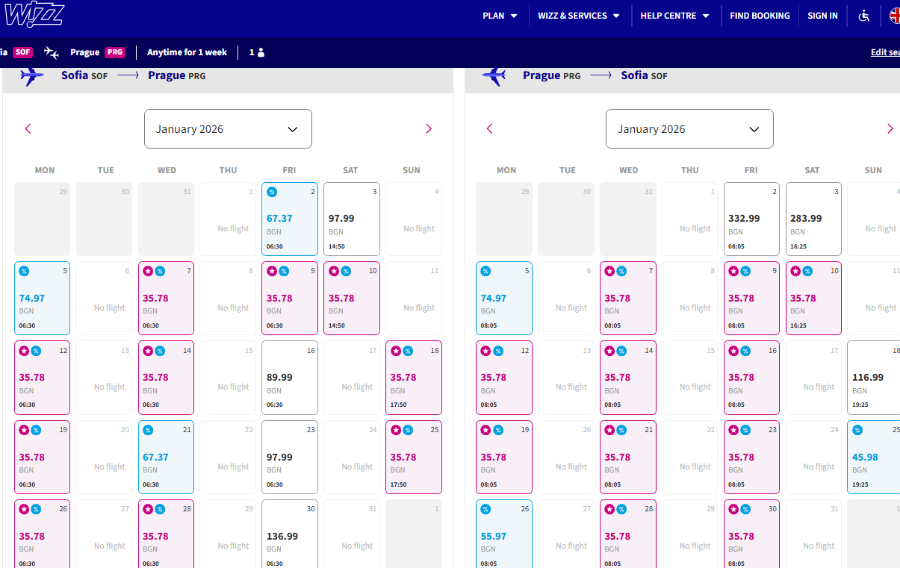
Task: Select Sofia–Prague January 16 at 89.99 BGN
Action: (x=289, y=378)
